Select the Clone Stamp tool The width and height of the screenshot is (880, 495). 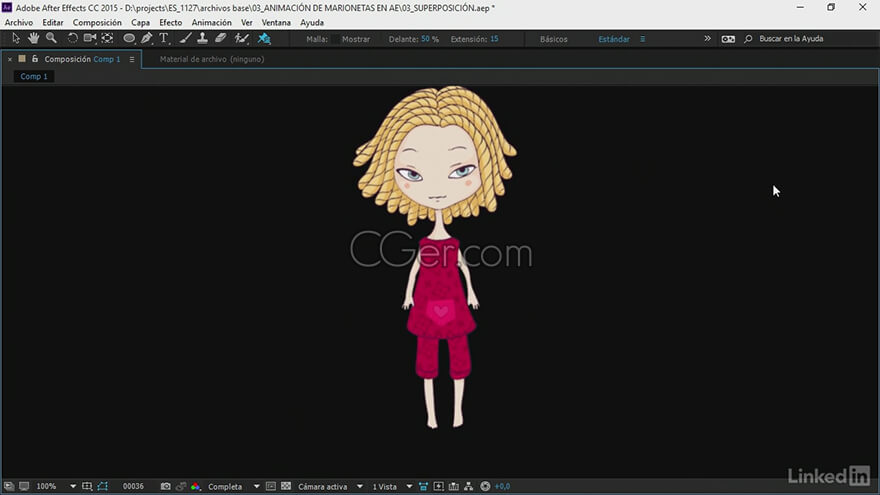click(x=203, y=38)
